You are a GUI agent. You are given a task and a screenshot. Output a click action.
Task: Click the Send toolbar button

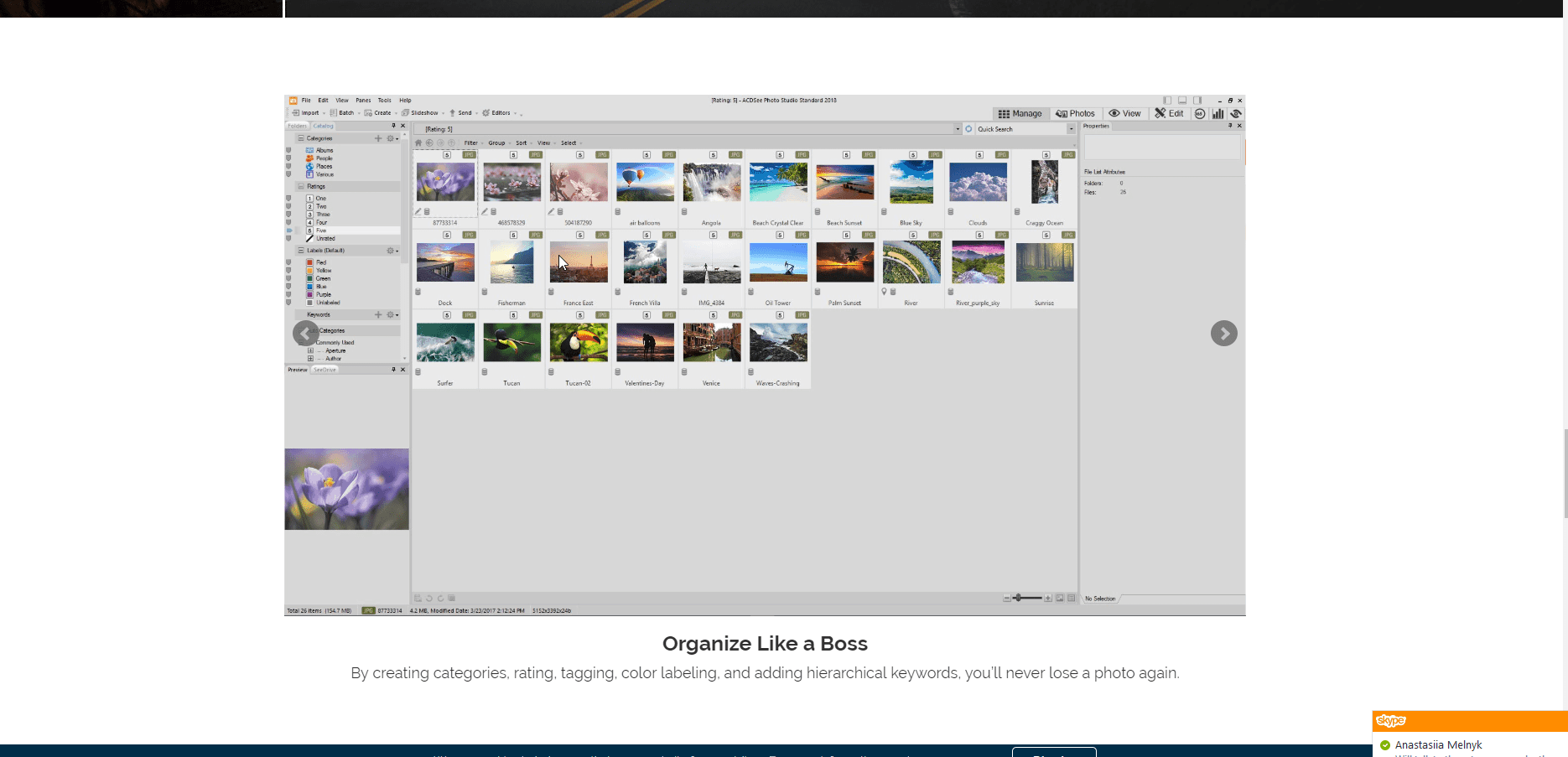tap(461, 113)
